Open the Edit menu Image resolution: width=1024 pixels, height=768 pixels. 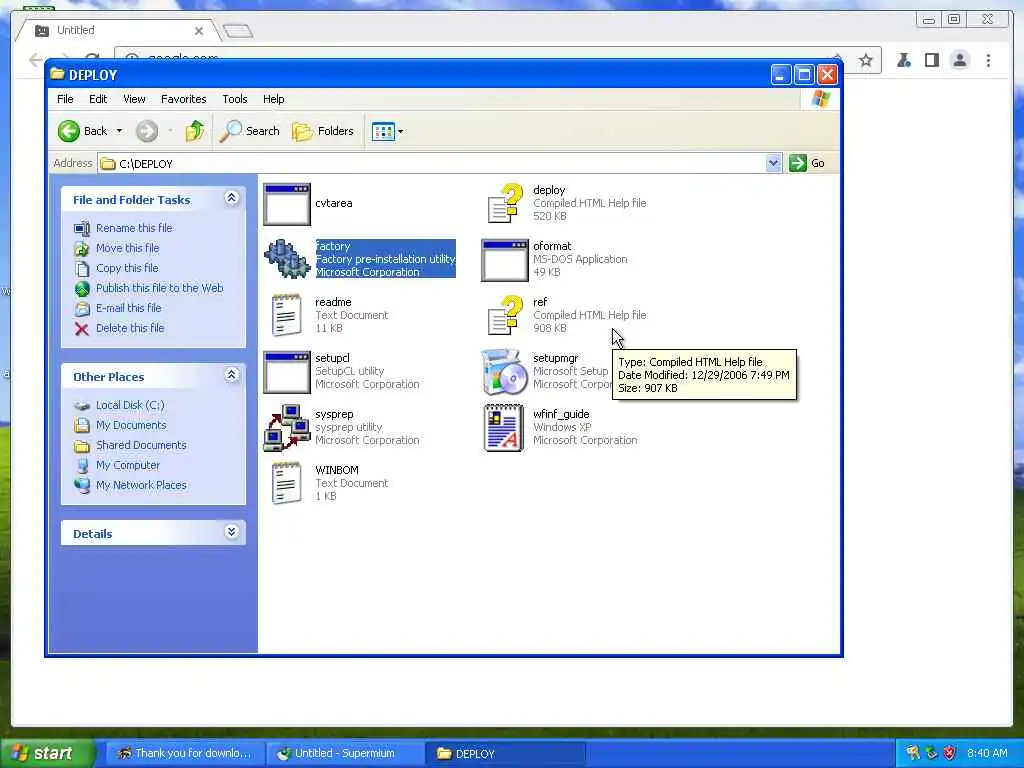point(98,99)
